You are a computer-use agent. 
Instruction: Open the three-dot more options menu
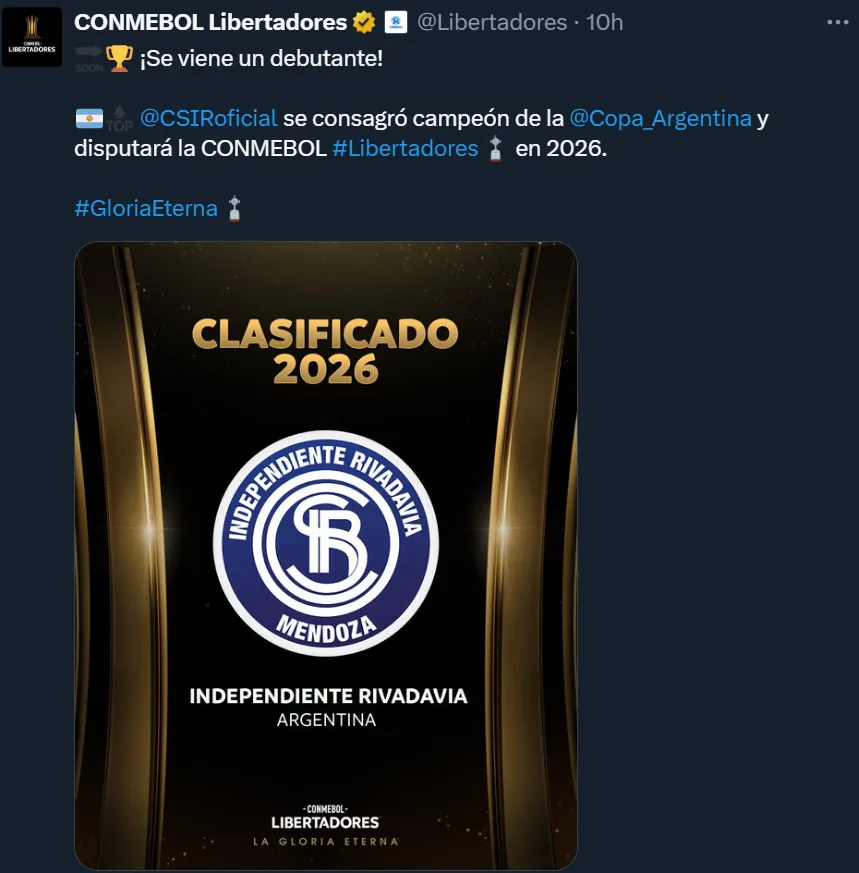(x=837, y=22)
